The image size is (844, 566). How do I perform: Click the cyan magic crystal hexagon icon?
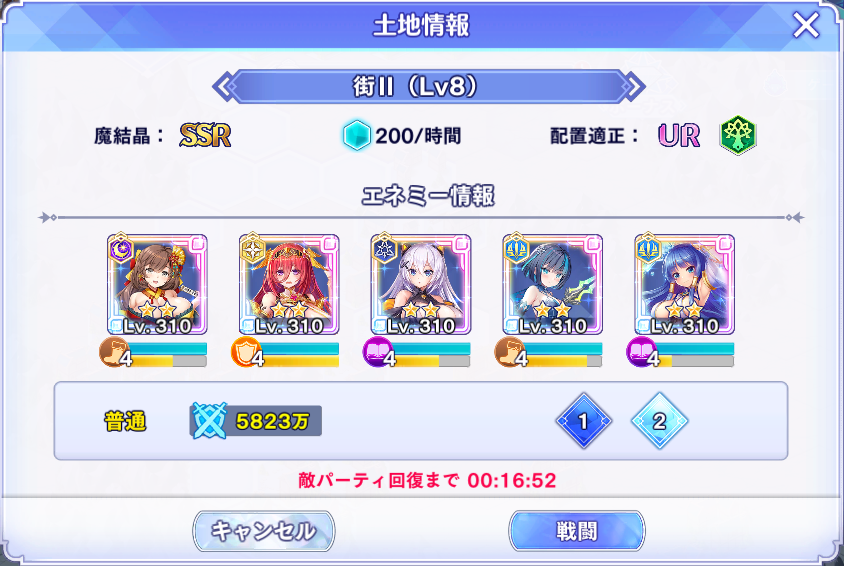point(357,135)
